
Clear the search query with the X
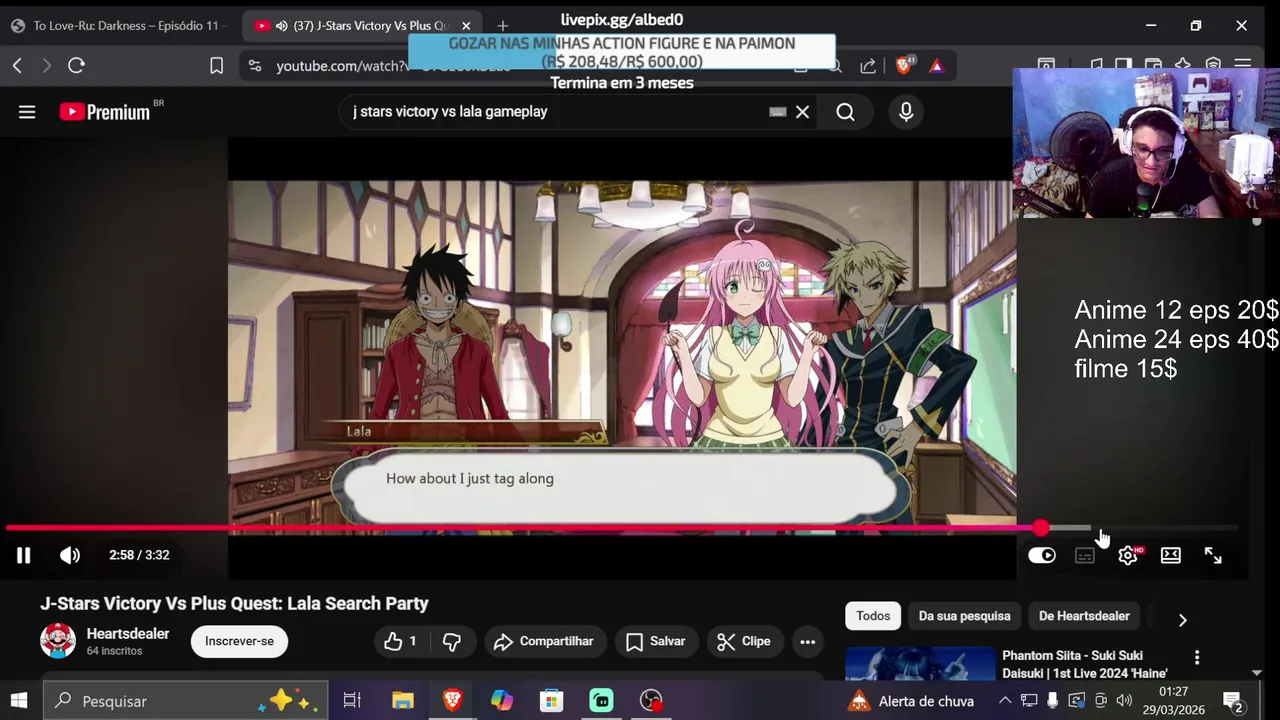coord(802,112)
